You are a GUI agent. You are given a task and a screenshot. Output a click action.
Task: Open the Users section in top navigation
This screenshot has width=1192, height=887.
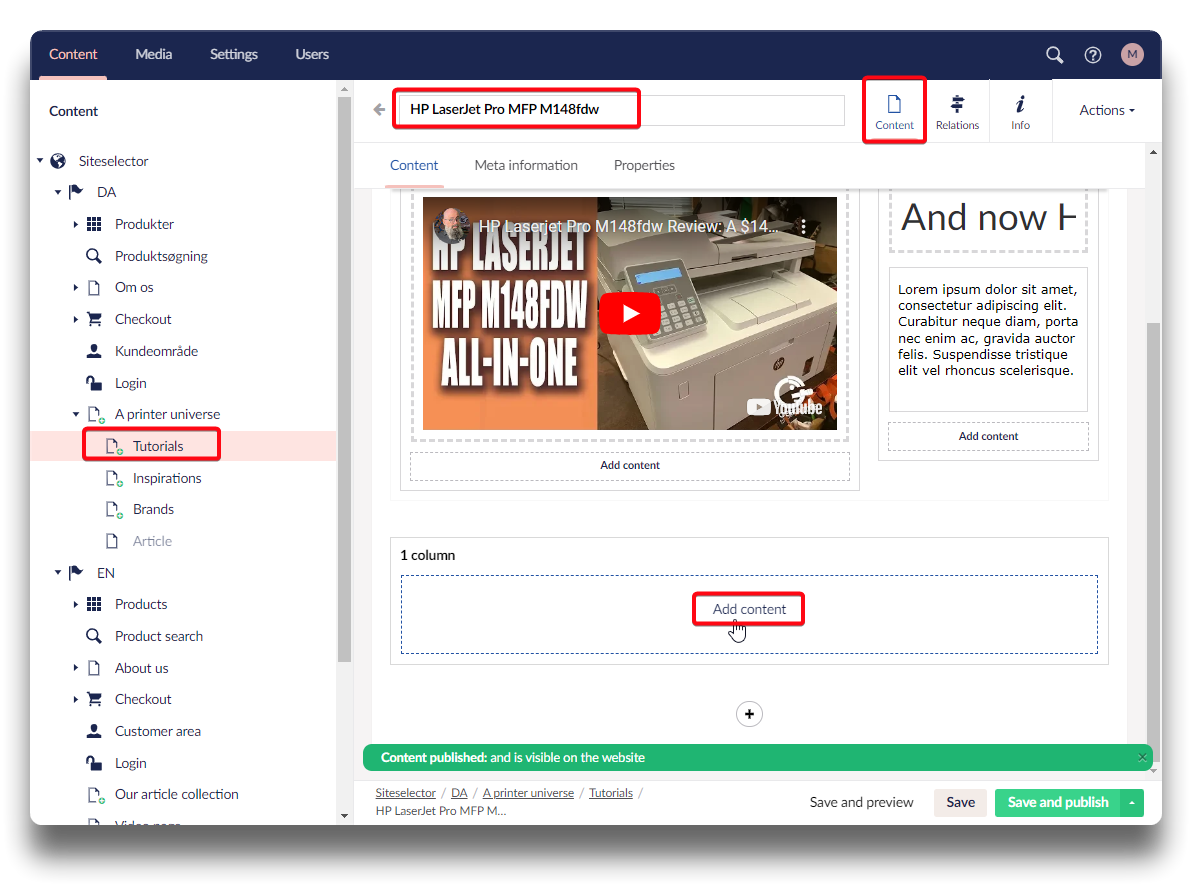click(312, 55)
